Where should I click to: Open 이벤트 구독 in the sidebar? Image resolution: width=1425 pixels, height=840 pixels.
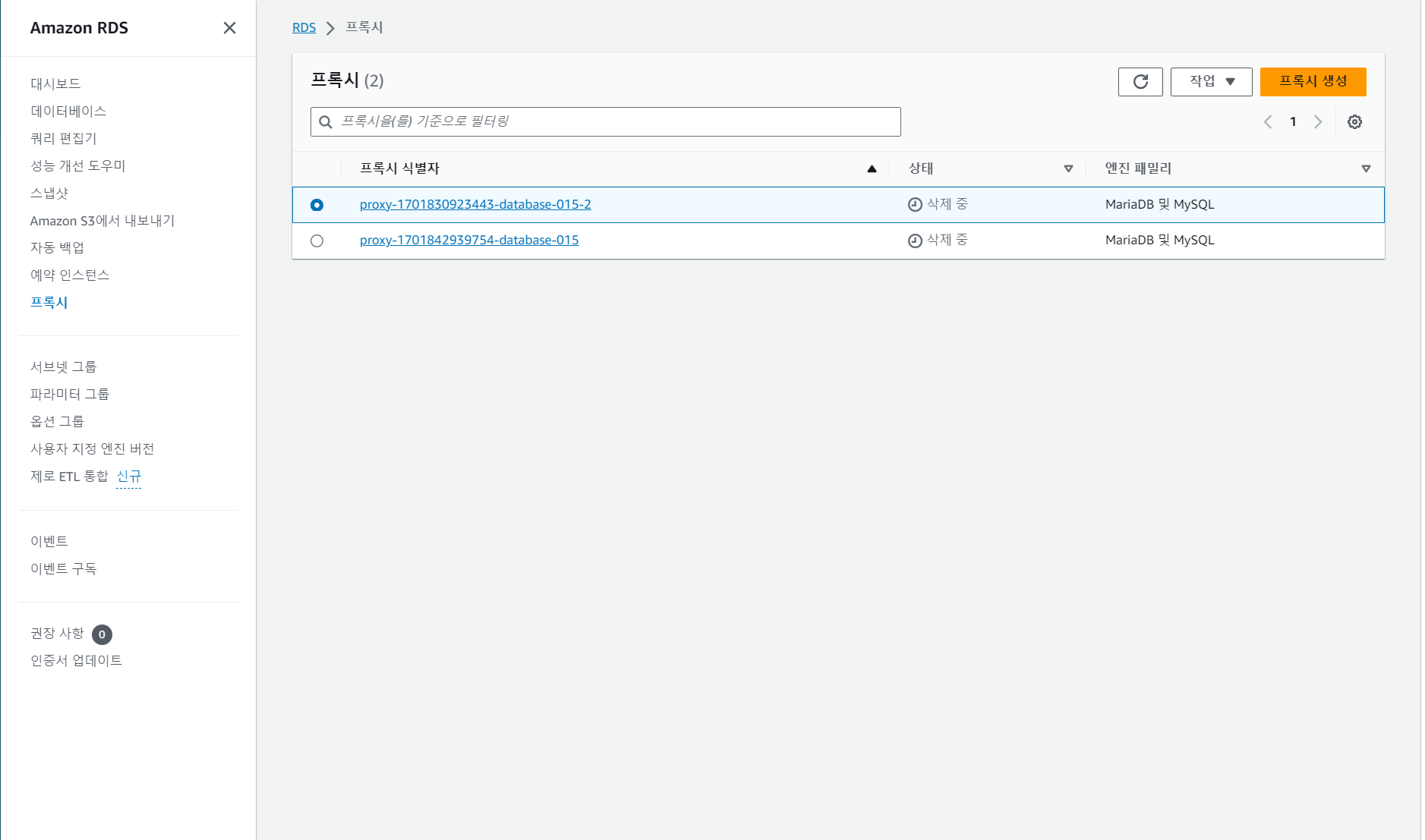click(x=64, y=568)
